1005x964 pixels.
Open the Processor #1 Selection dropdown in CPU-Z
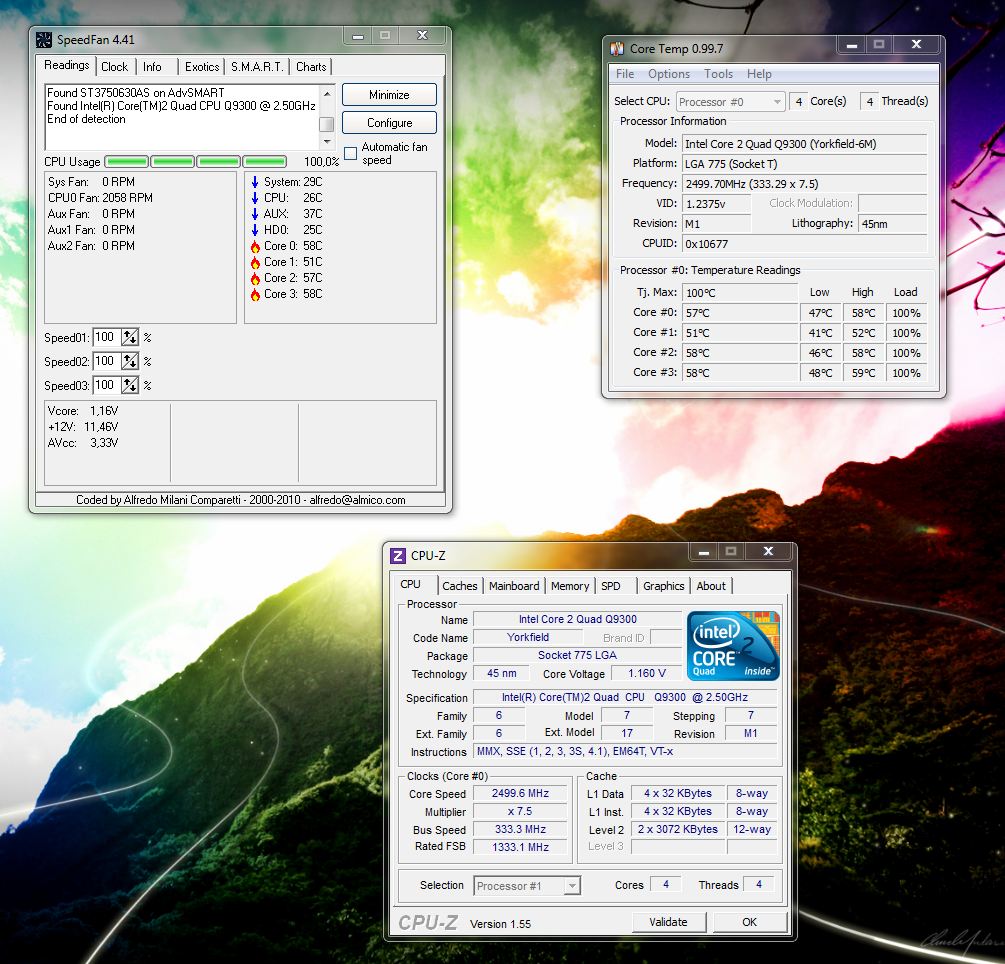click(x=527, y=886)
